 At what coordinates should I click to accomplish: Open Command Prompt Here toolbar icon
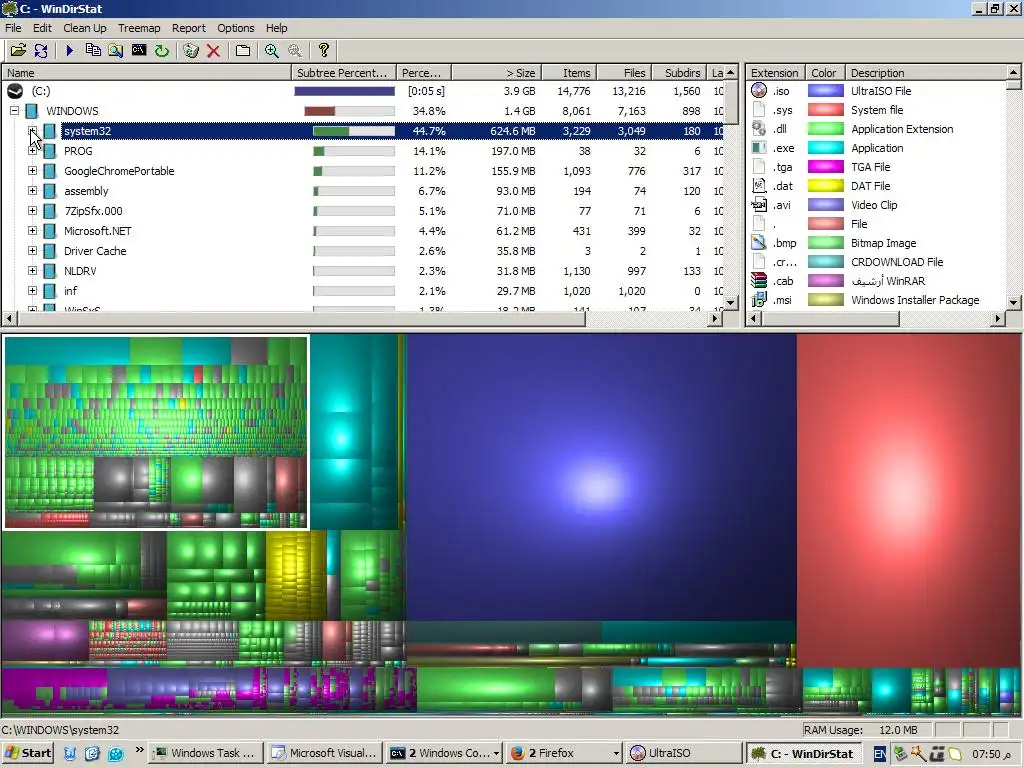click(x=138, y=50)
